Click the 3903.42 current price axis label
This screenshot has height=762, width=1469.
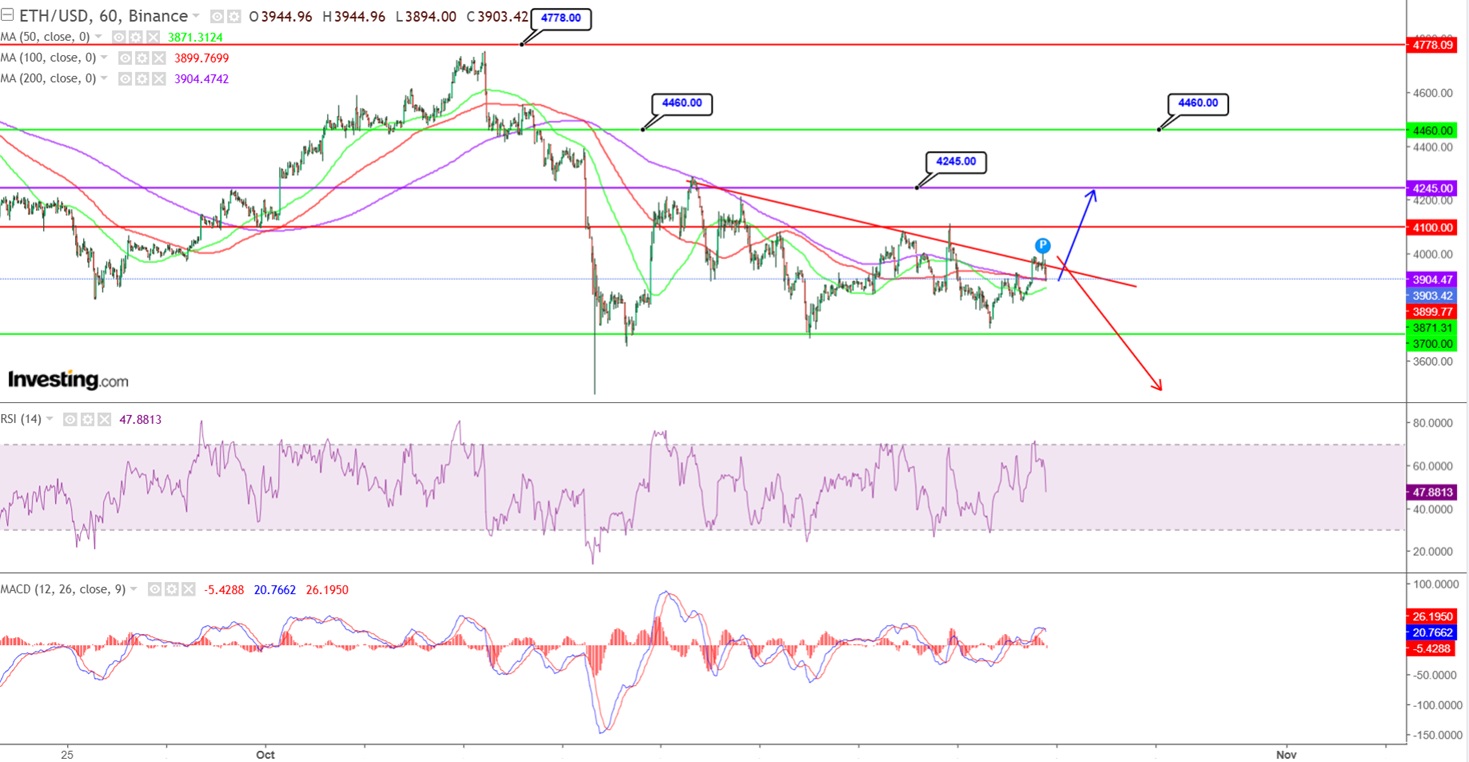(x=1432, y=296)
